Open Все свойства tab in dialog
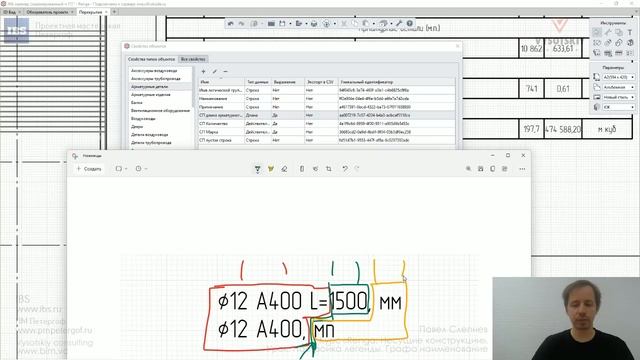Screen dimensions: 640x360 tap(193, 59)
